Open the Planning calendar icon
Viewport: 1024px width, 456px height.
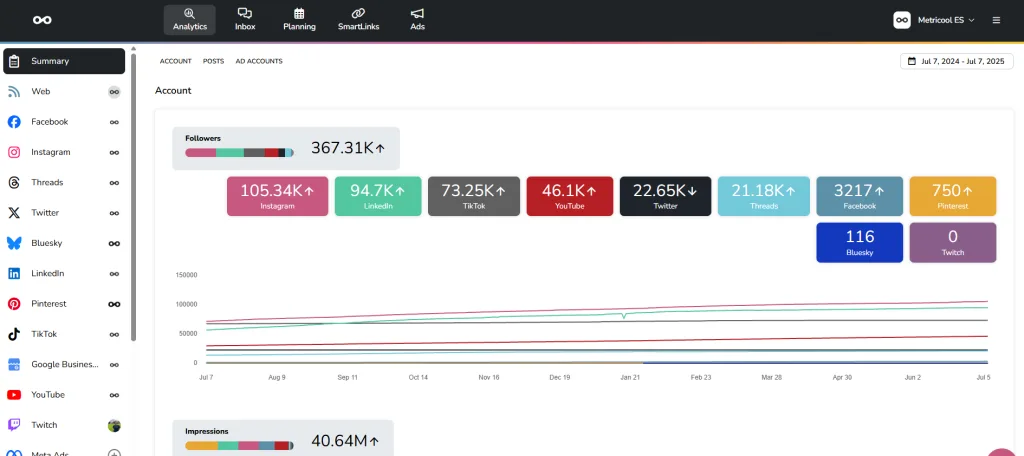click(x=299, y=14)
